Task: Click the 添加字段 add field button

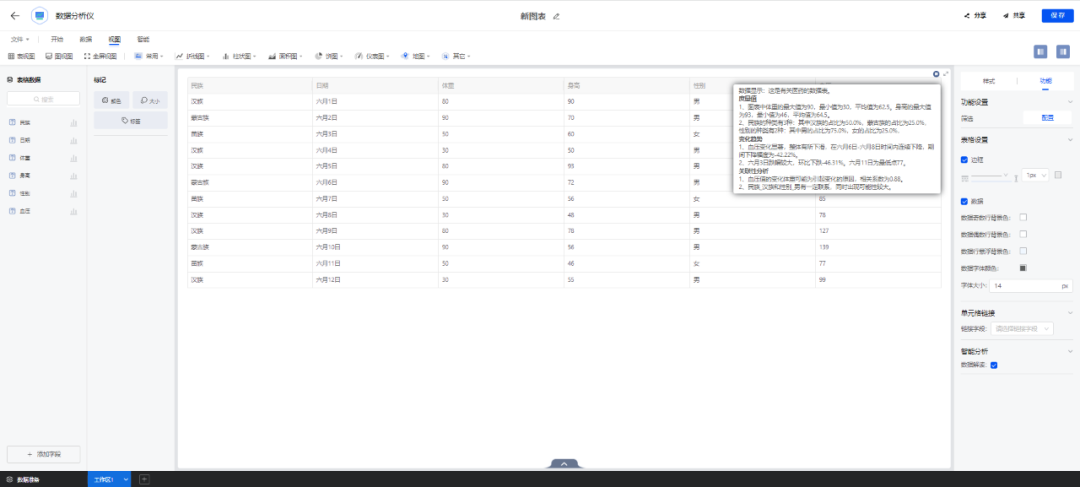Action: point(43,455)
